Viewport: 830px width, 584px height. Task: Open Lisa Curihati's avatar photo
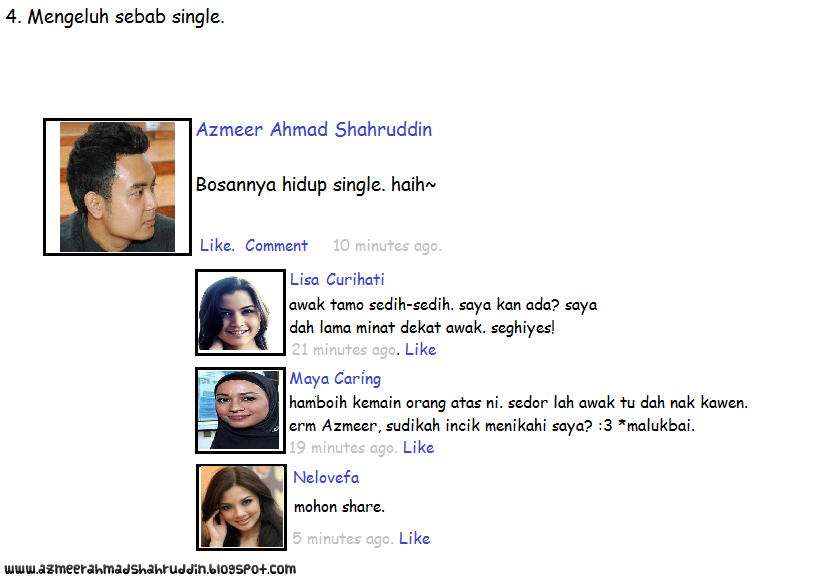click(240, 312)
